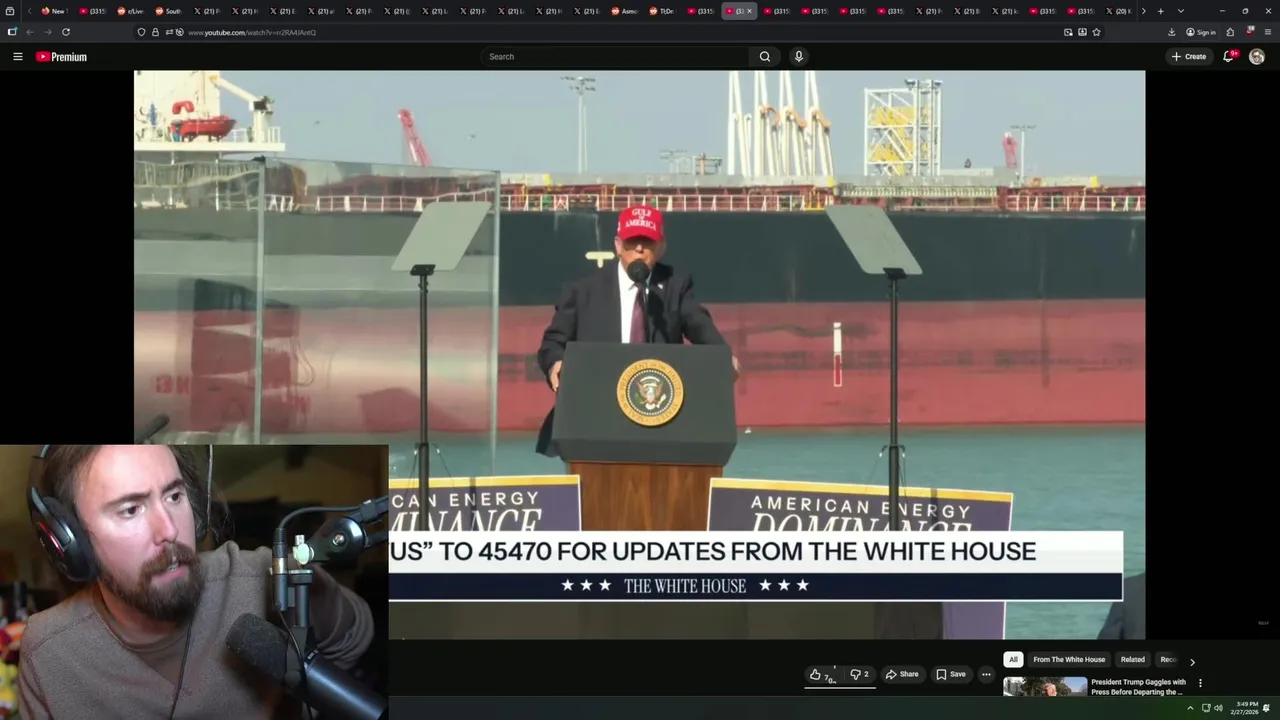Click the Save button

pyautogui.click(x=951, y=675)
